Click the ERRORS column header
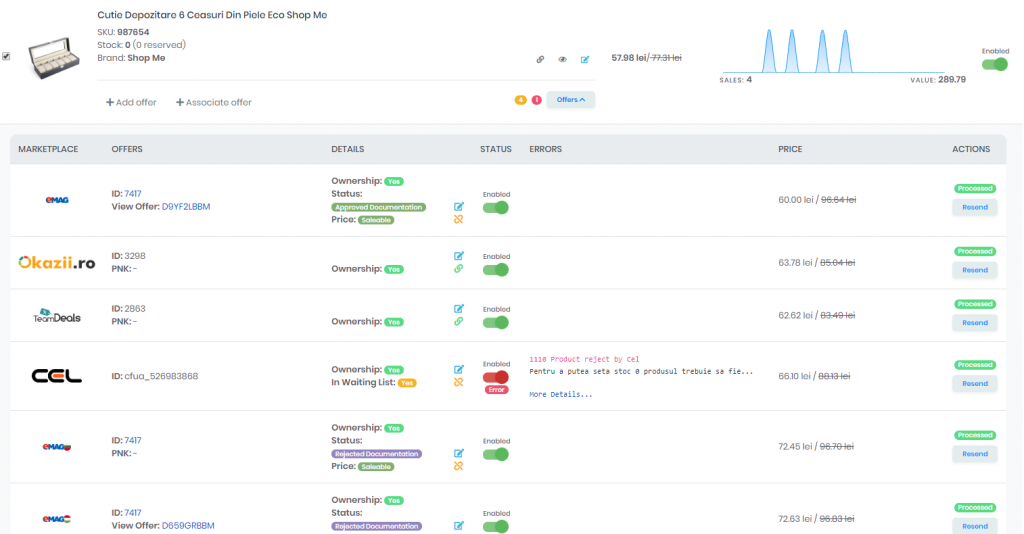1024x534 pixels. (x=545, y=149)
